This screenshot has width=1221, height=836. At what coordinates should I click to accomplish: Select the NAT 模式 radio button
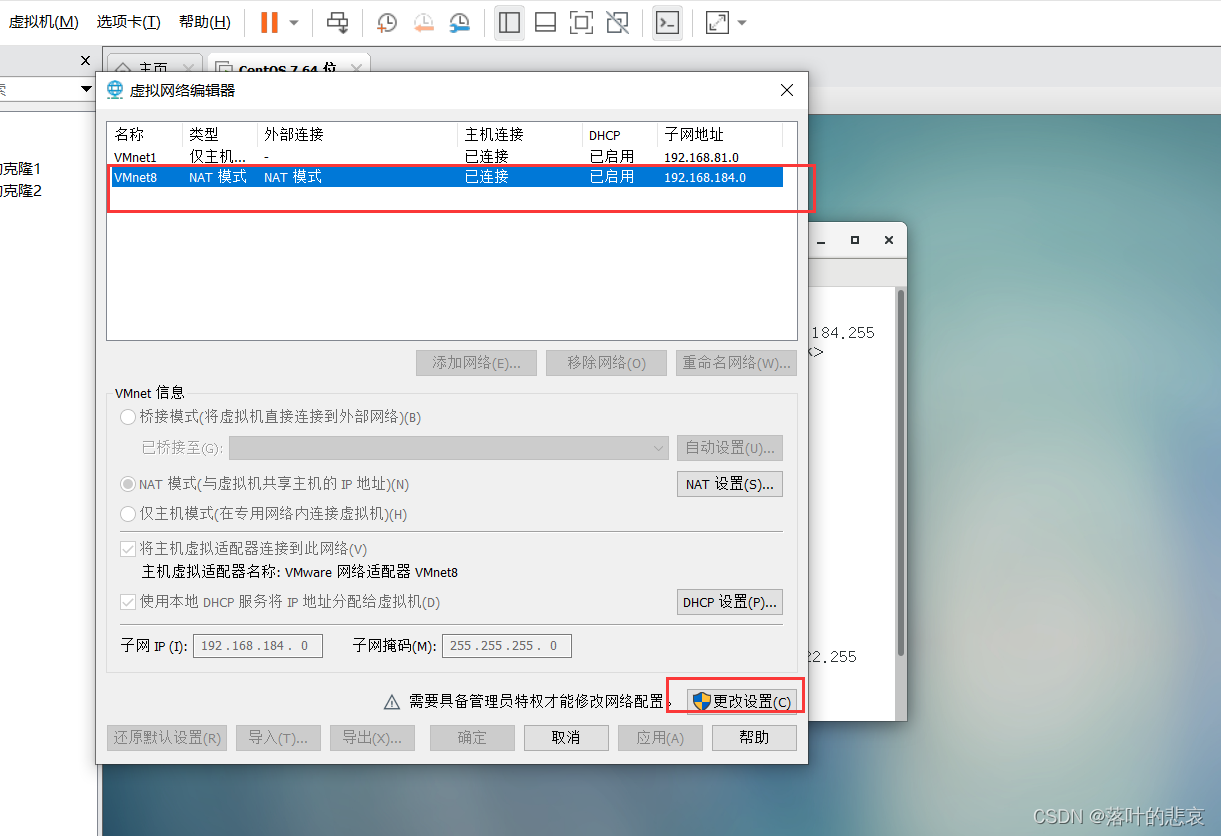tap(128, 484)
